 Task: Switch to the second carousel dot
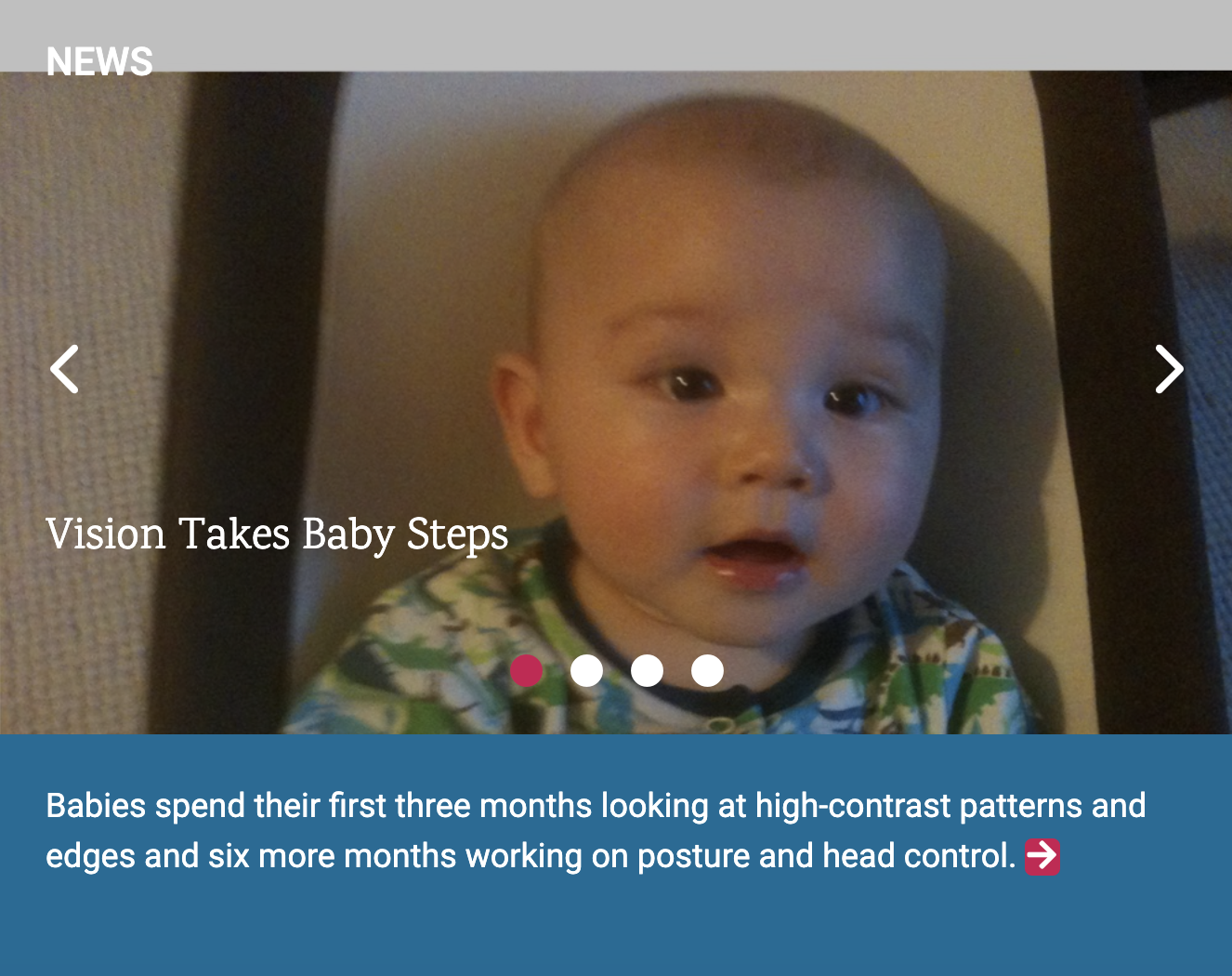click(x=586, y=670)
